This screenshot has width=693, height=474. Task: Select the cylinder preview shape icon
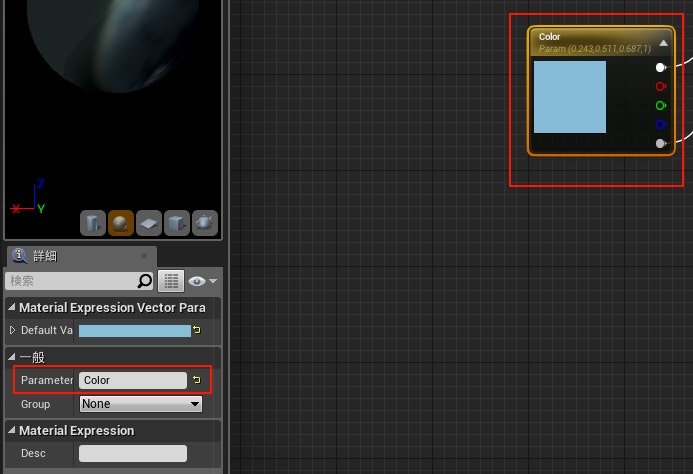(x=93, y=223)
